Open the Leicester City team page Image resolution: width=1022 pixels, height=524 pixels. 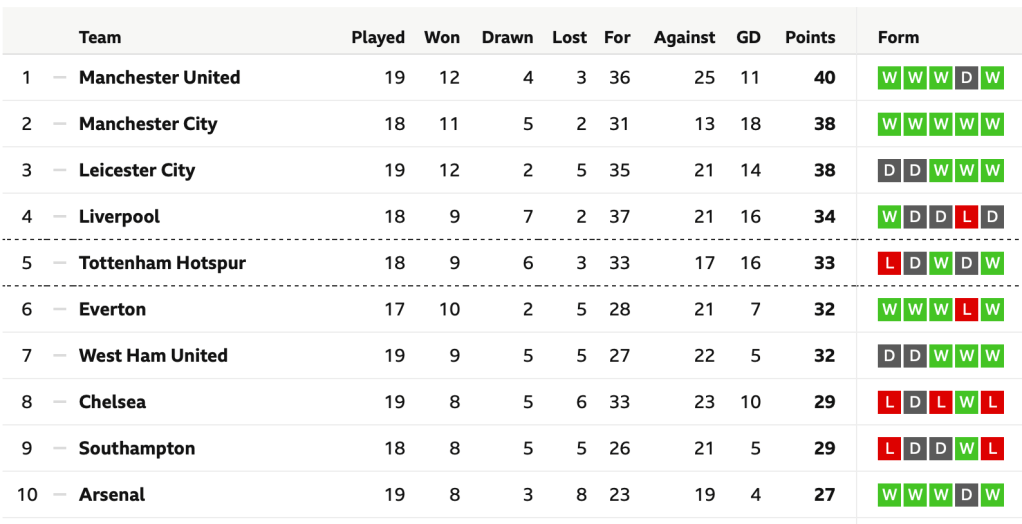tap(137, 171)
